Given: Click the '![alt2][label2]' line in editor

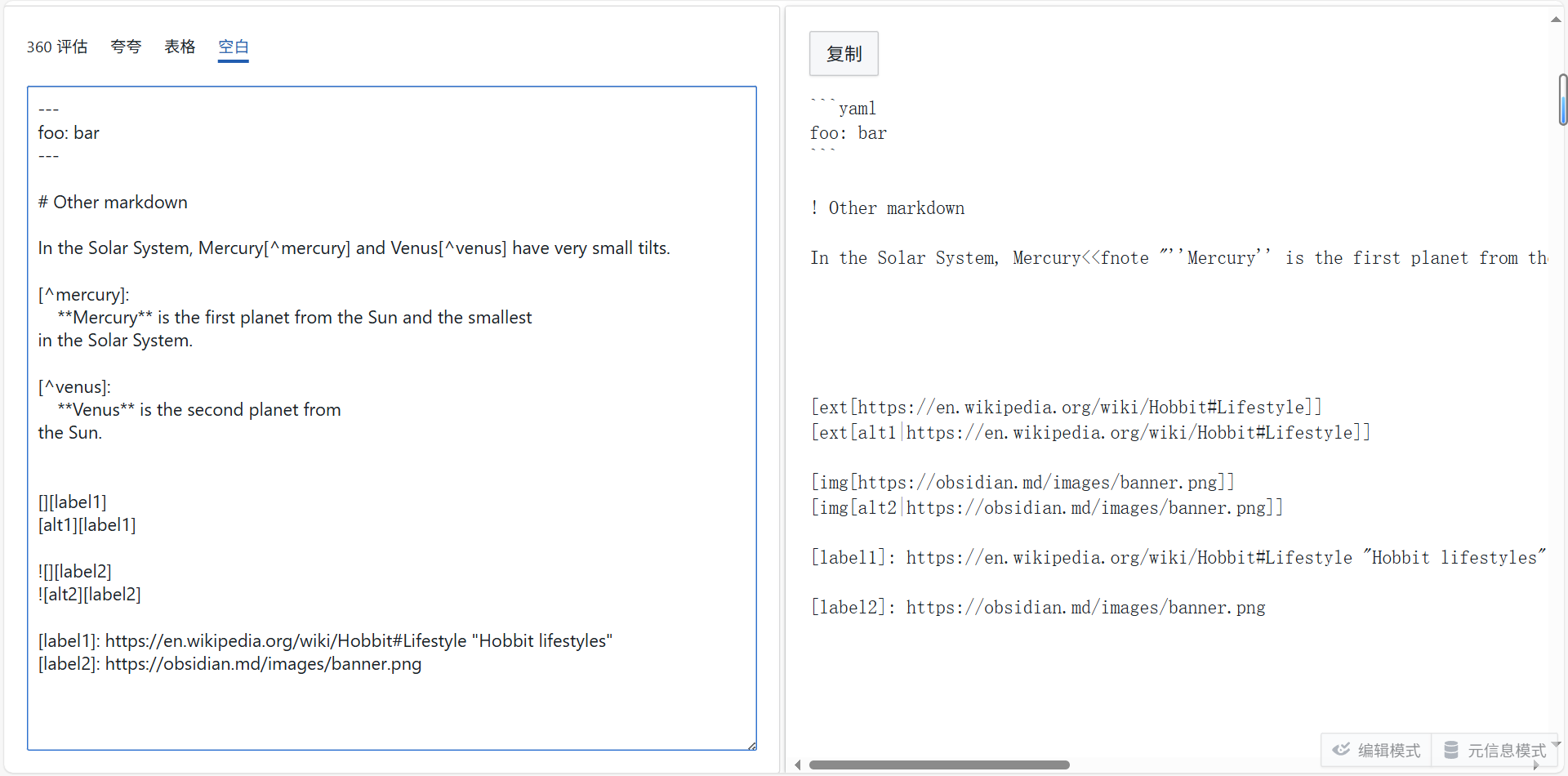Looking at the screenshot, I should click(x=90, y=594).
